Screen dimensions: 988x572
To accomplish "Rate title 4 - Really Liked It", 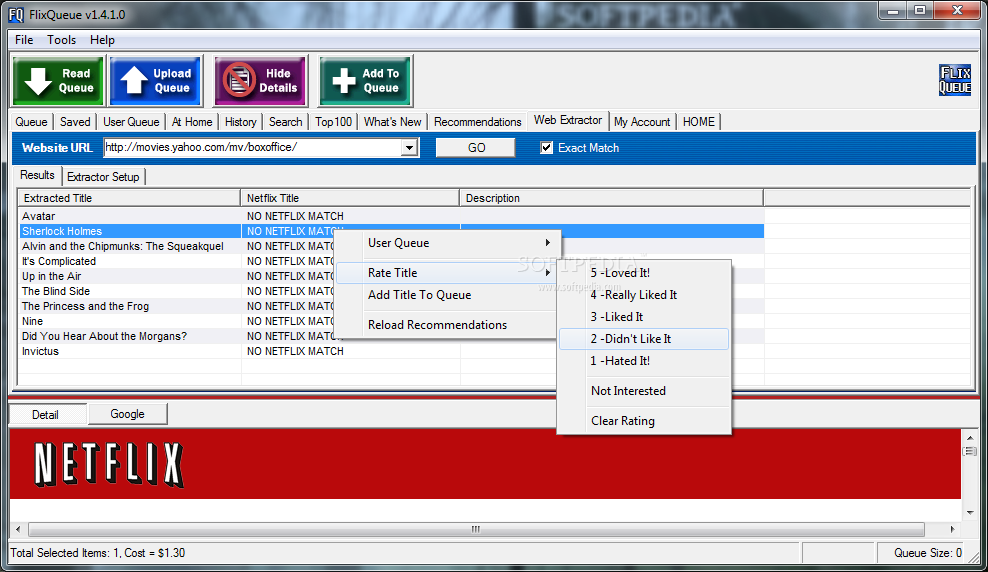I will pyautogui.click(x=644, y=295).
